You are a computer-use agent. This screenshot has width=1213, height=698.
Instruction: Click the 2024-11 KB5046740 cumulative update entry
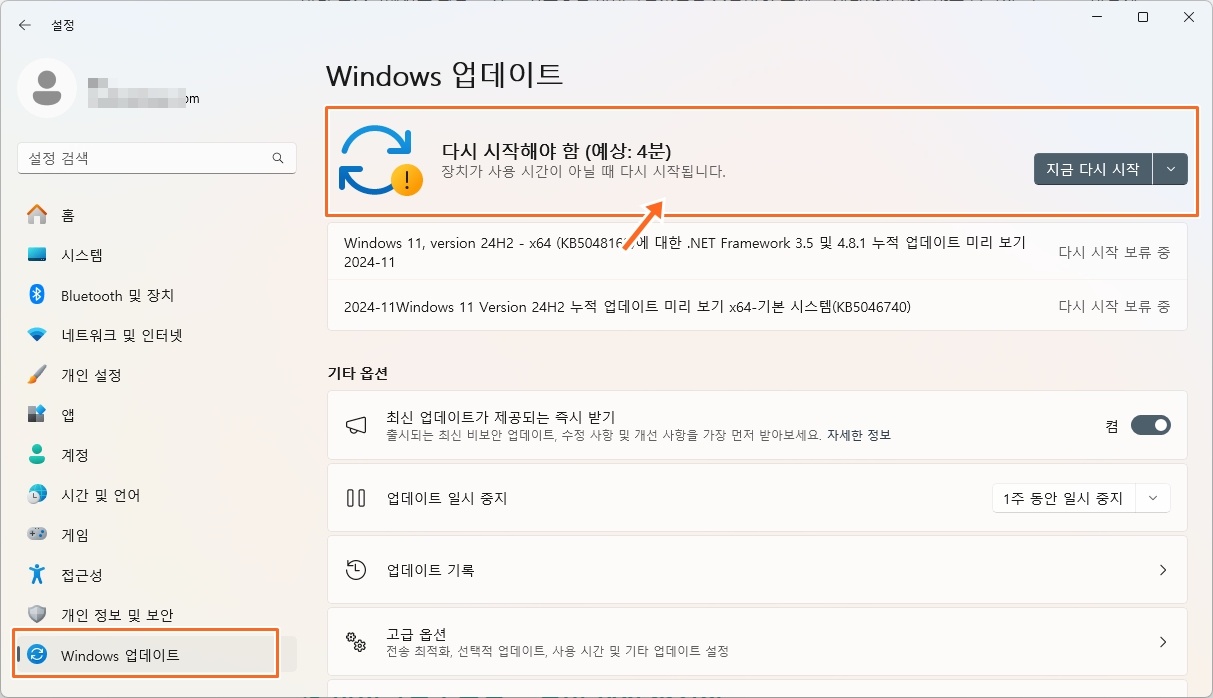pyautogui.click(x=757, y=306)
